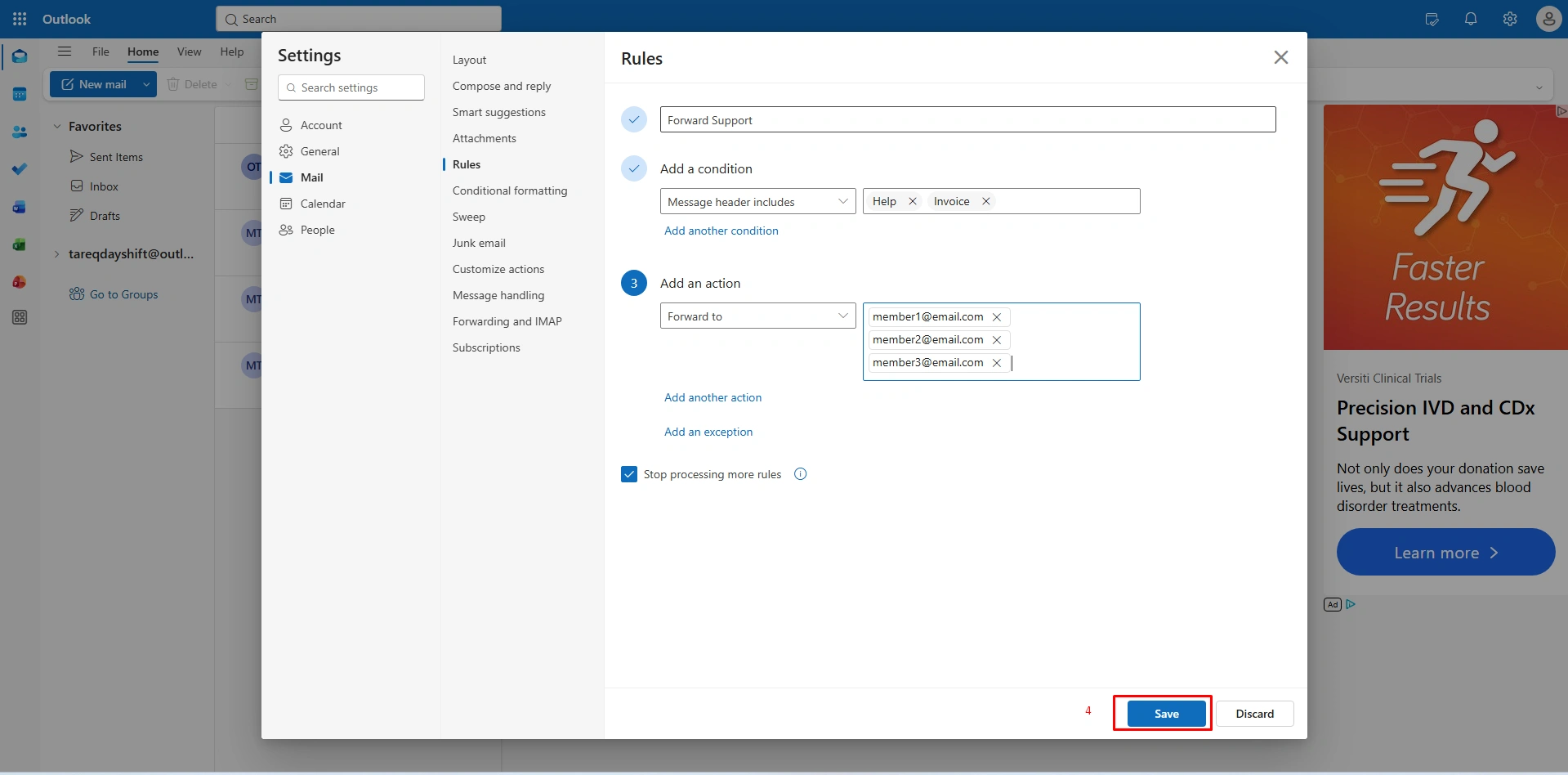1568x775 pixels.
Task: Uncheck Stop processing more rules
Action: [629, 474]
